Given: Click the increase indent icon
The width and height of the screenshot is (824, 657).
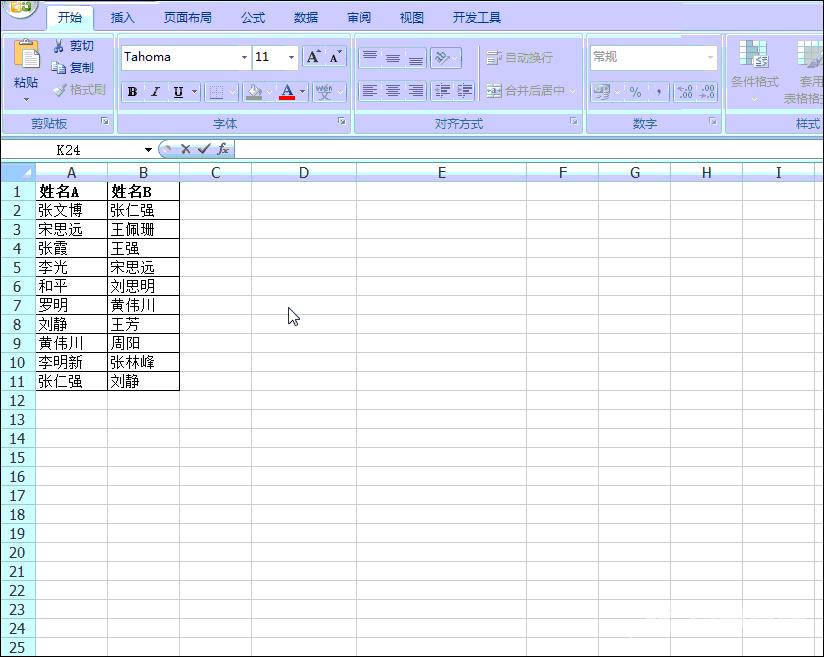Looking at the screenshot, I should [465, 91].
